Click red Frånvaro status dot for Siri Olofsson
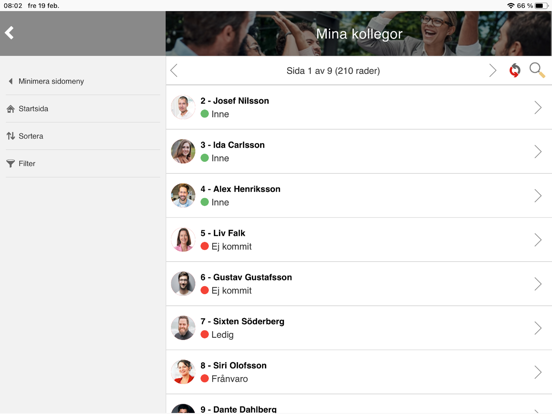 click(205, 378)
